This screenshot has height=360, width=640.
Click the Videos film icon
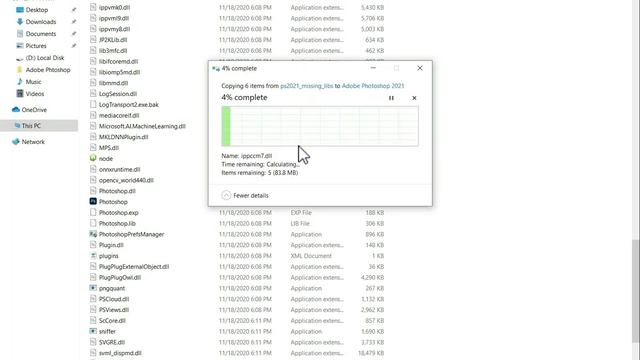20,94
